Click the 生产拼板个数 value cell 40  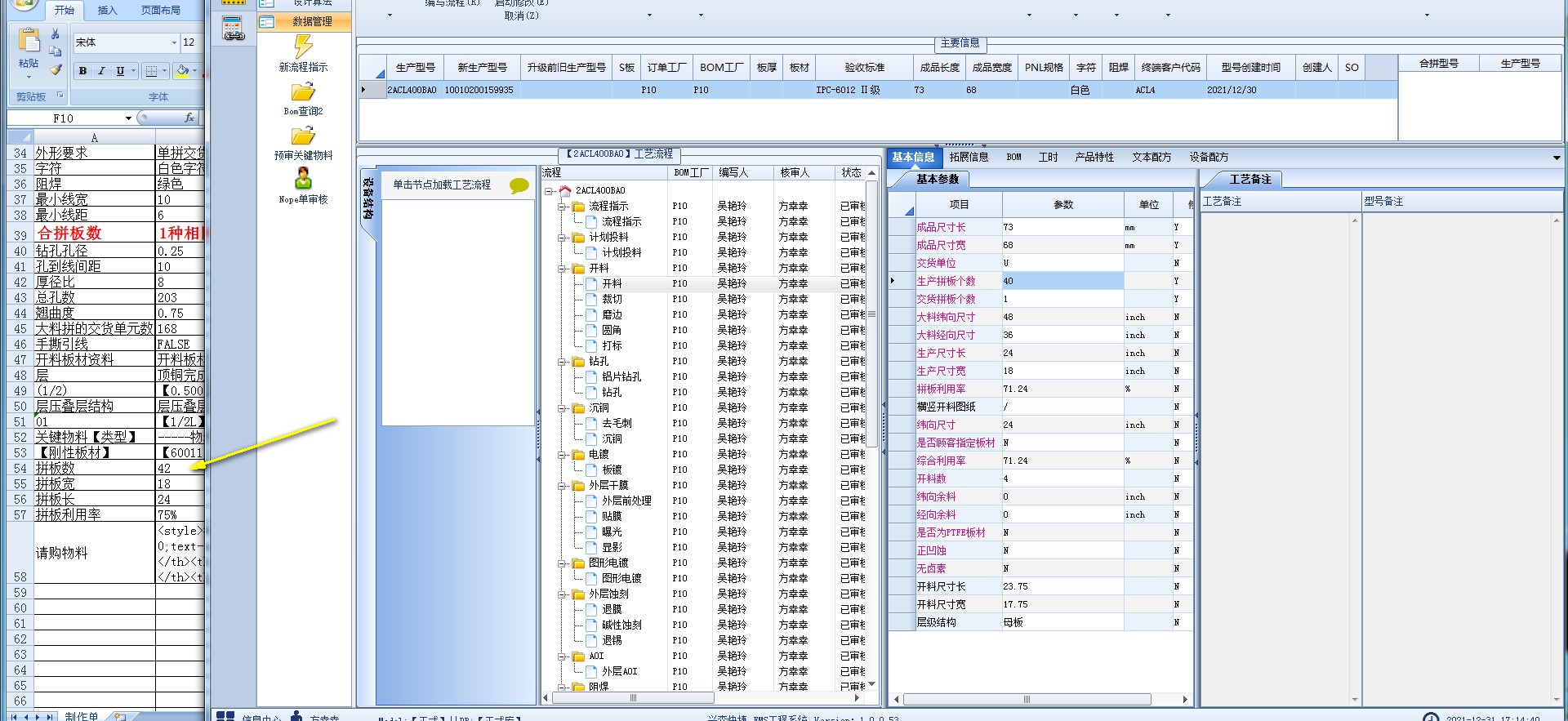1062,282
